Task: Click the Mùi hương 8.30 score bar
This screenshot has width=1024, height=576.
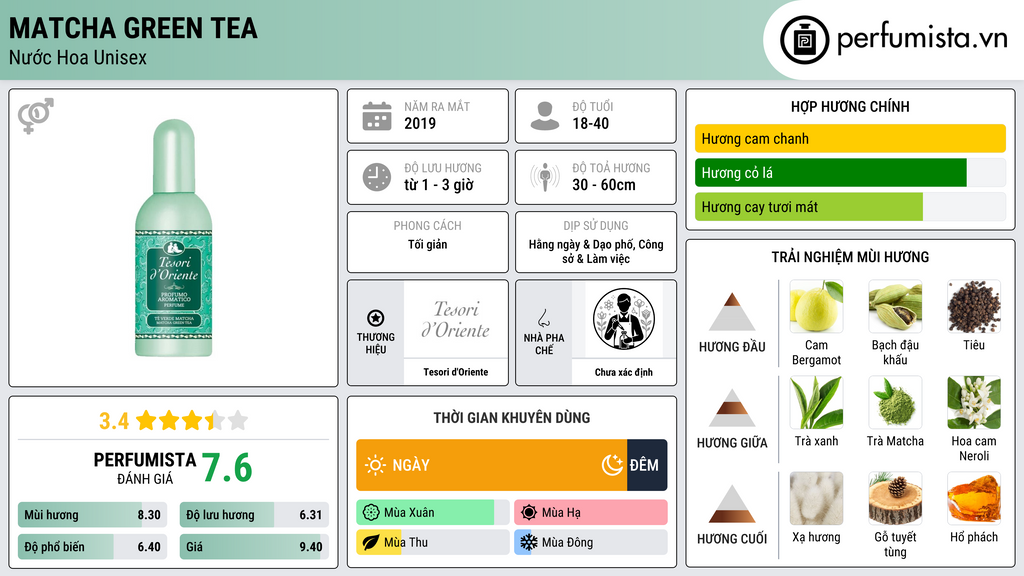Action: [x=93, y=515]
